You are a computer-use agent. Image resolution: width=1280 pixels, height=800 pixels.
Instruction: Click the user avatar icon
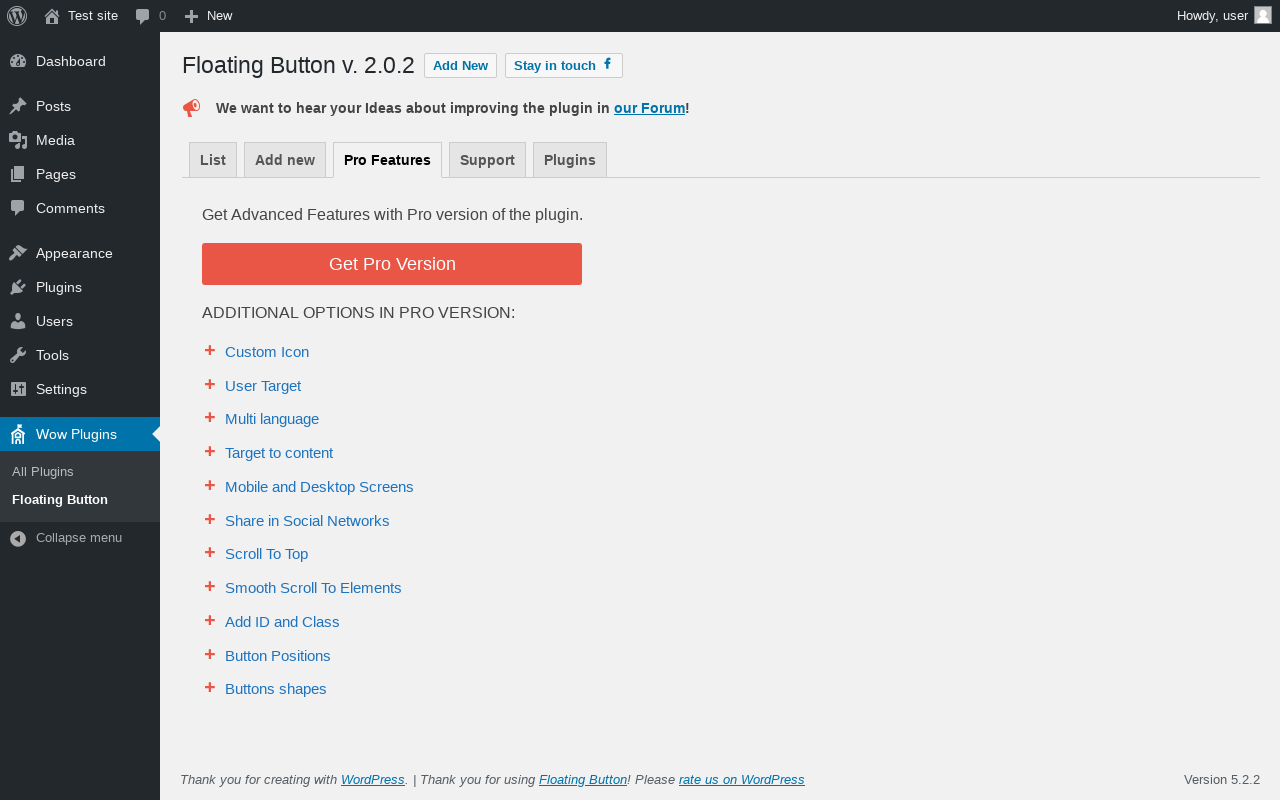1263,15
